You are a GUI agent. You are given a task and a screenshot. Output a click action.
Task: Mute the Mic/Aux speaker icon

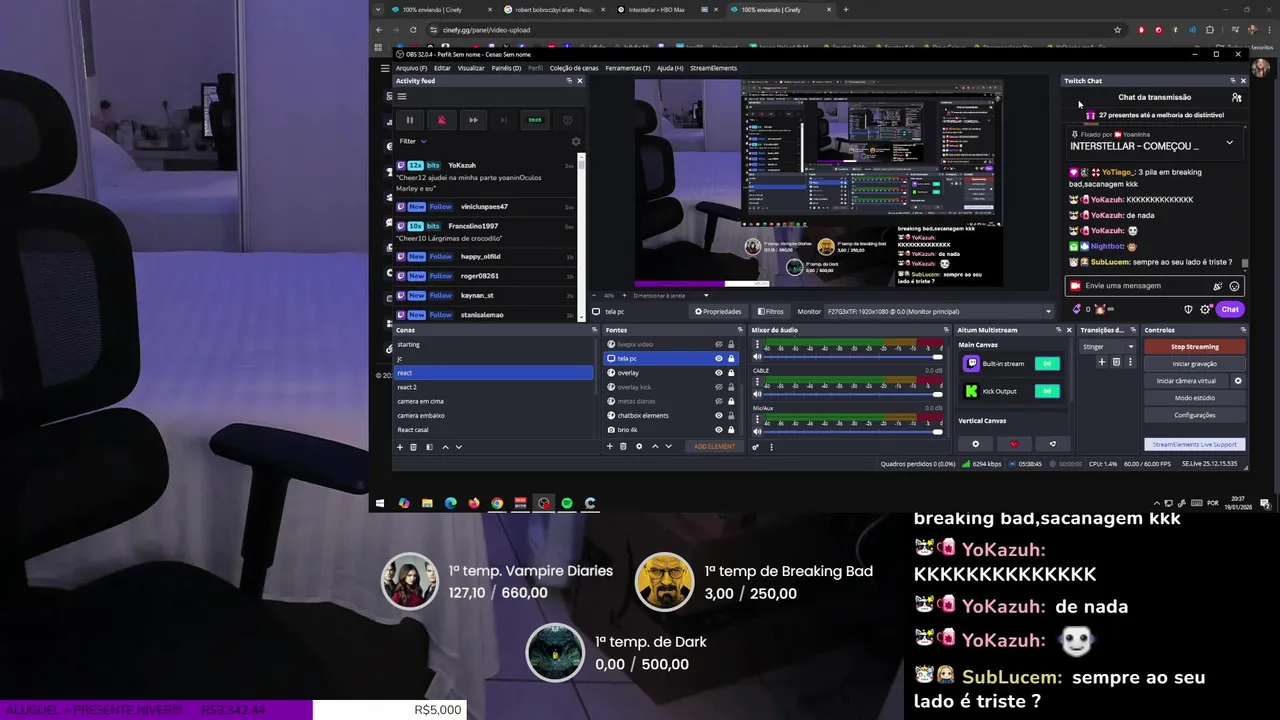point(757,431)
